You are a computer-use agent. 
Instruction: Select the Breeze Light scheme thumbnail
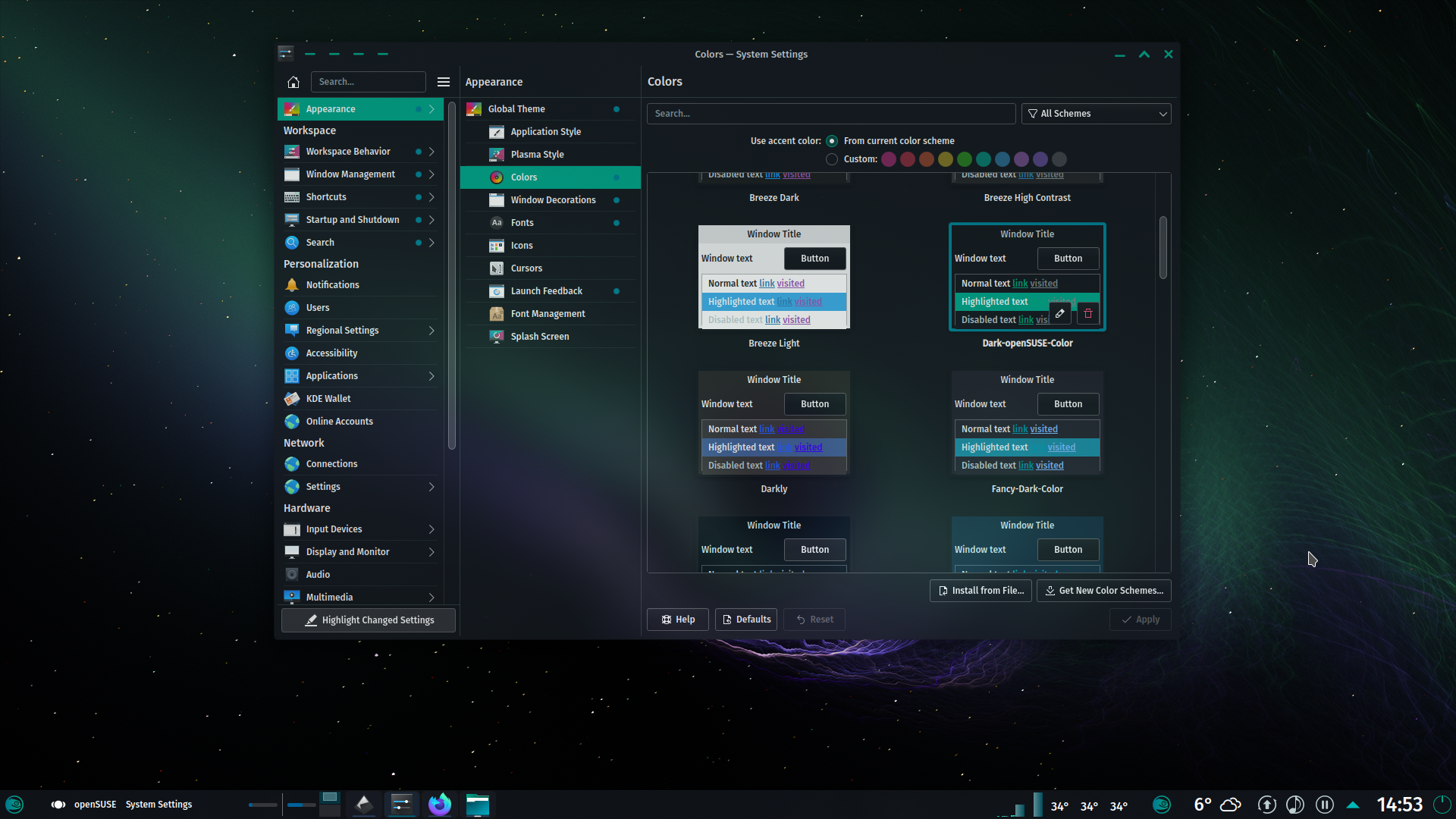click(774, 277)
